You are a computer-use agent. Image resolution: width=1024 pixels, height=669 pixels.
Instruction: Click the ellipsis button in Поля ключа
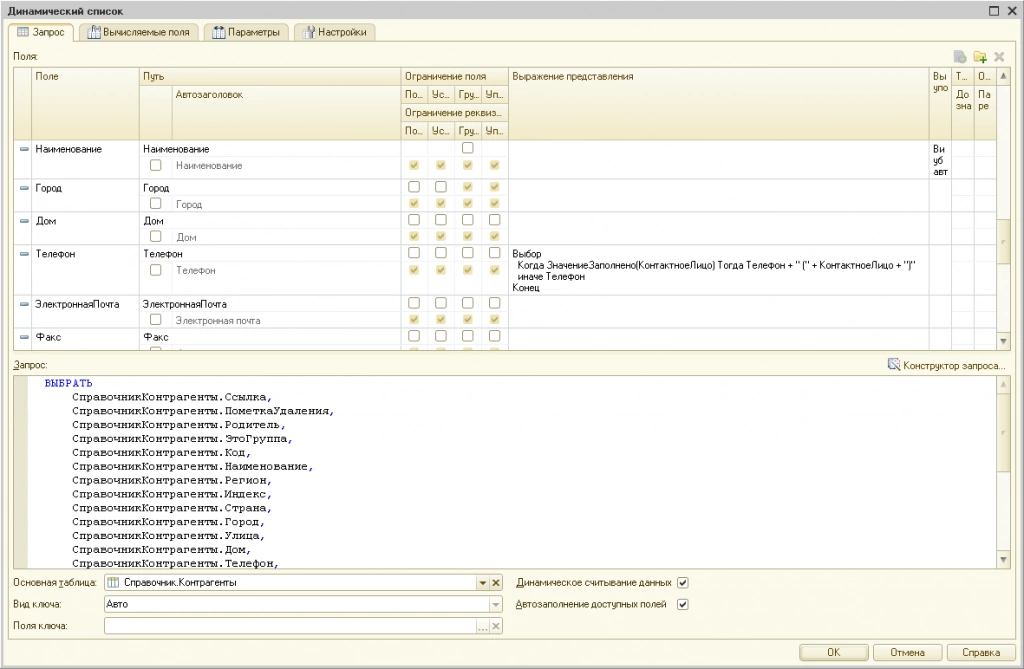[482, 626]
